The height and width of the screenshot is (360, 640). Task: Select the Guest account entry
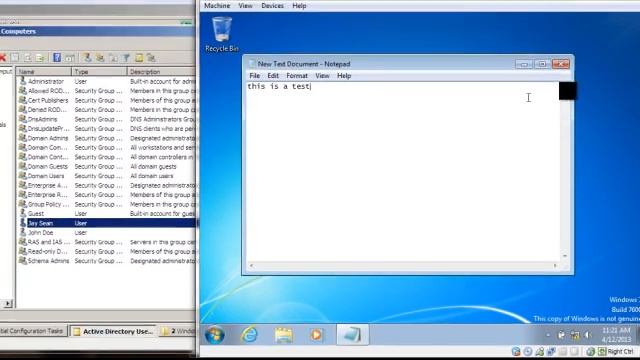click(36, 213)
